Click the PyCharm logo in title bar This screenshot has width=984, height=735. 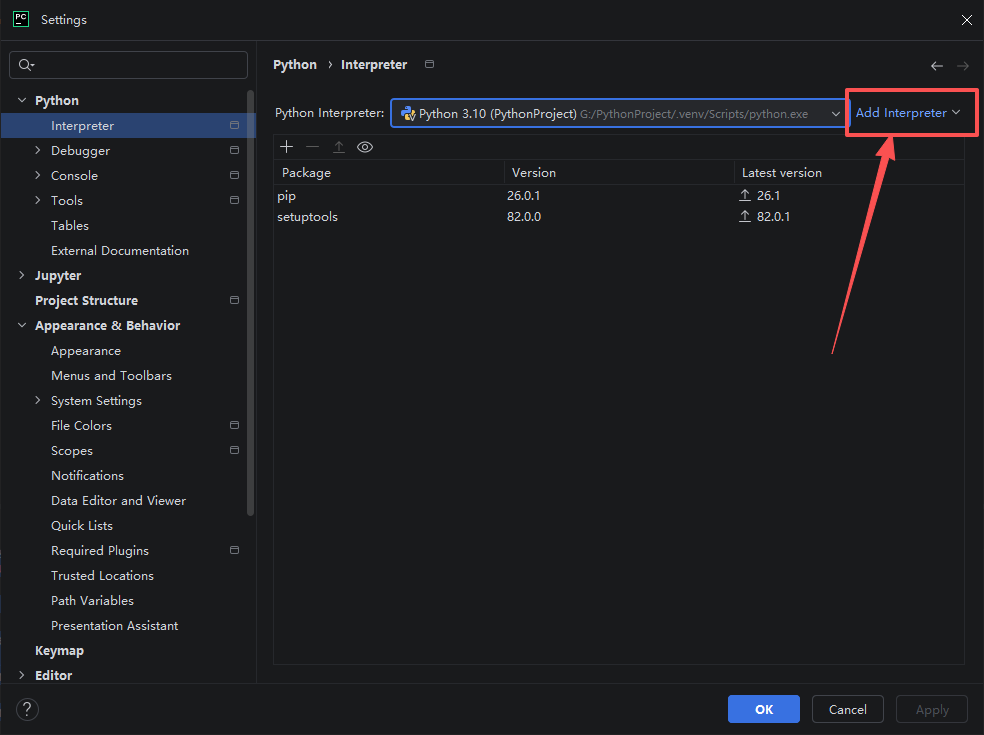(x=21, y=19)
